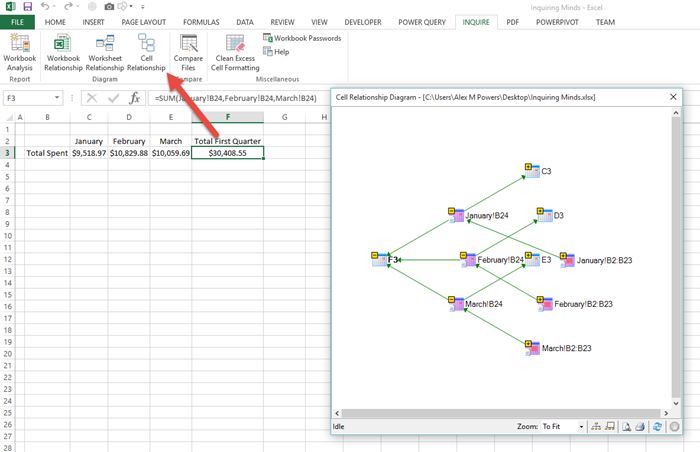
Task: Open the Zoom 'To Fit' dropdown
Action: click(581, 426)
